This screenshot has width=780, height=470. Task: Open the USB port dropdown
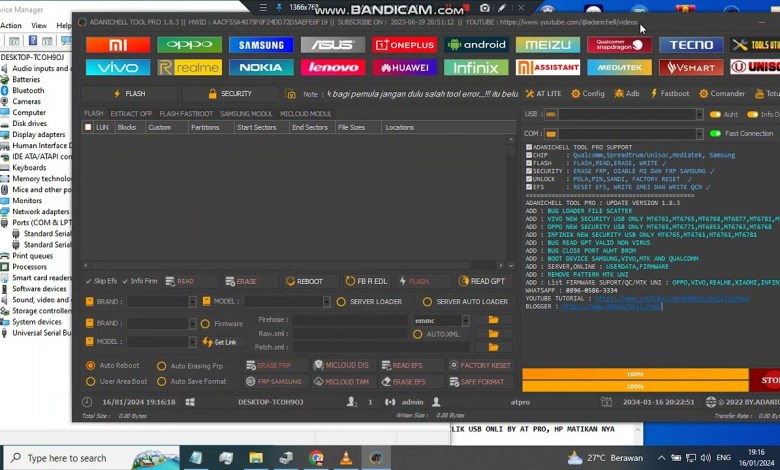[x=699, y=115]
